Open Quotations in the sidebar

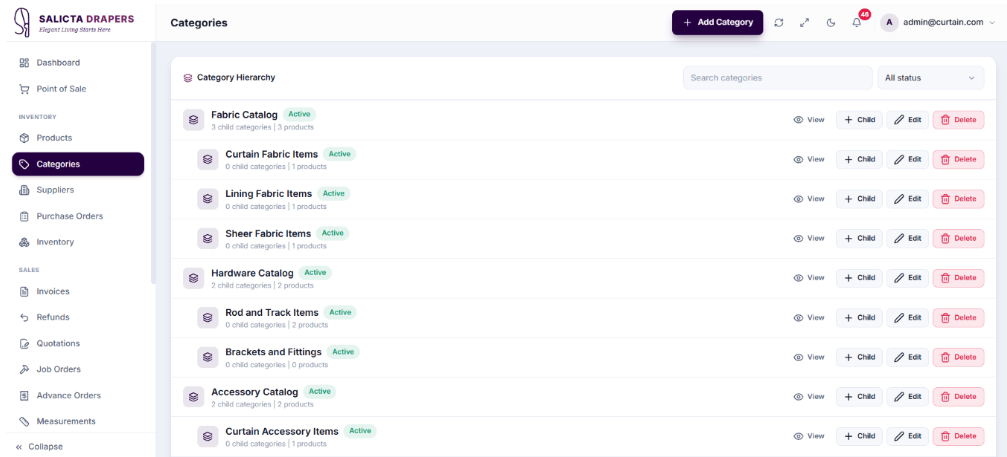pos(78,343)
